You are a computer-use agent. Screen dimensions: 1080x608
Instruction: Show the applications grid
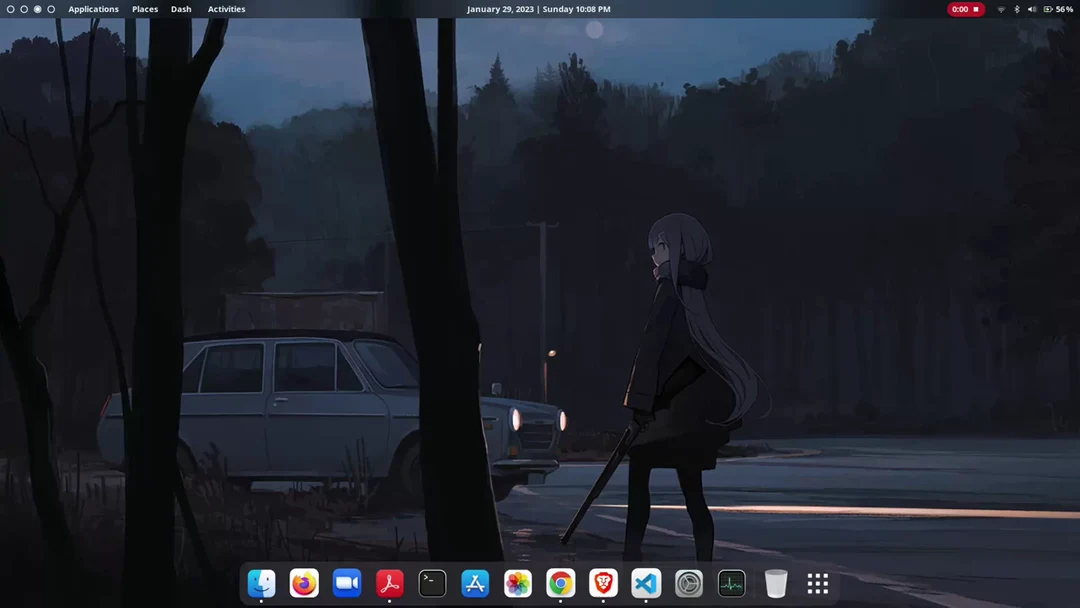[x=817, y=583]
